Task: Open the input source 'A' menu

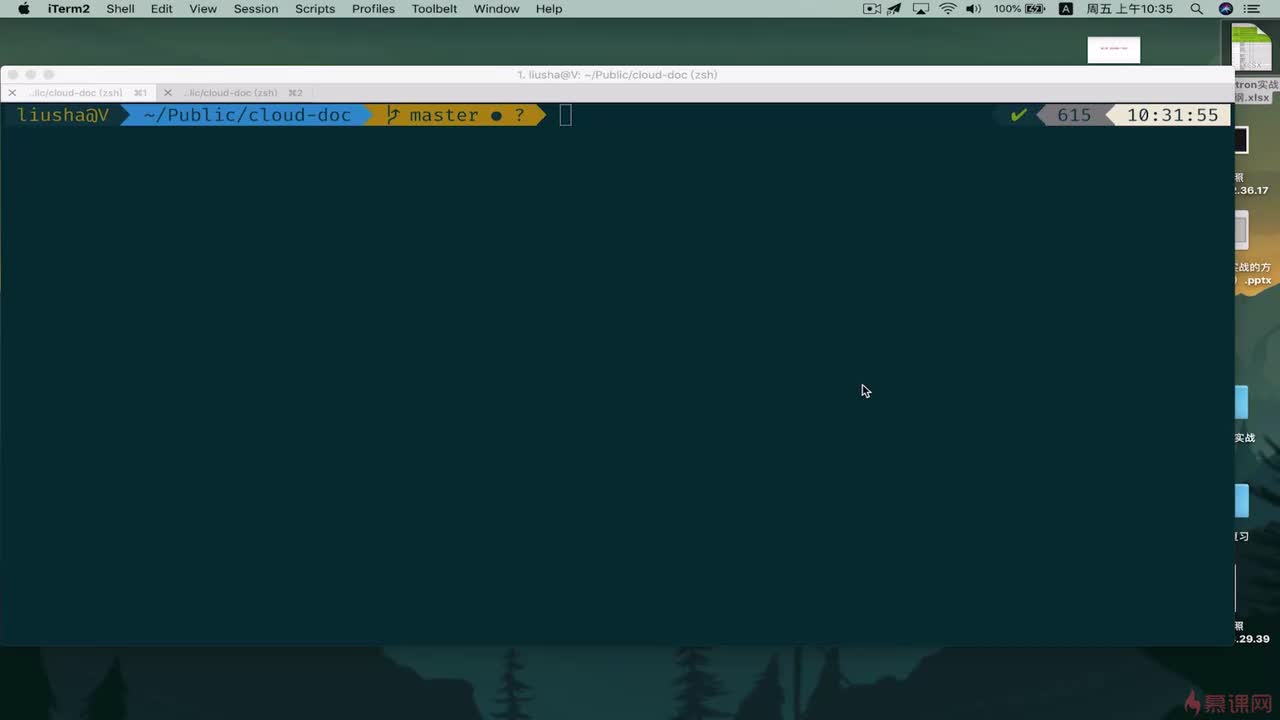Action: (1066, 9)
